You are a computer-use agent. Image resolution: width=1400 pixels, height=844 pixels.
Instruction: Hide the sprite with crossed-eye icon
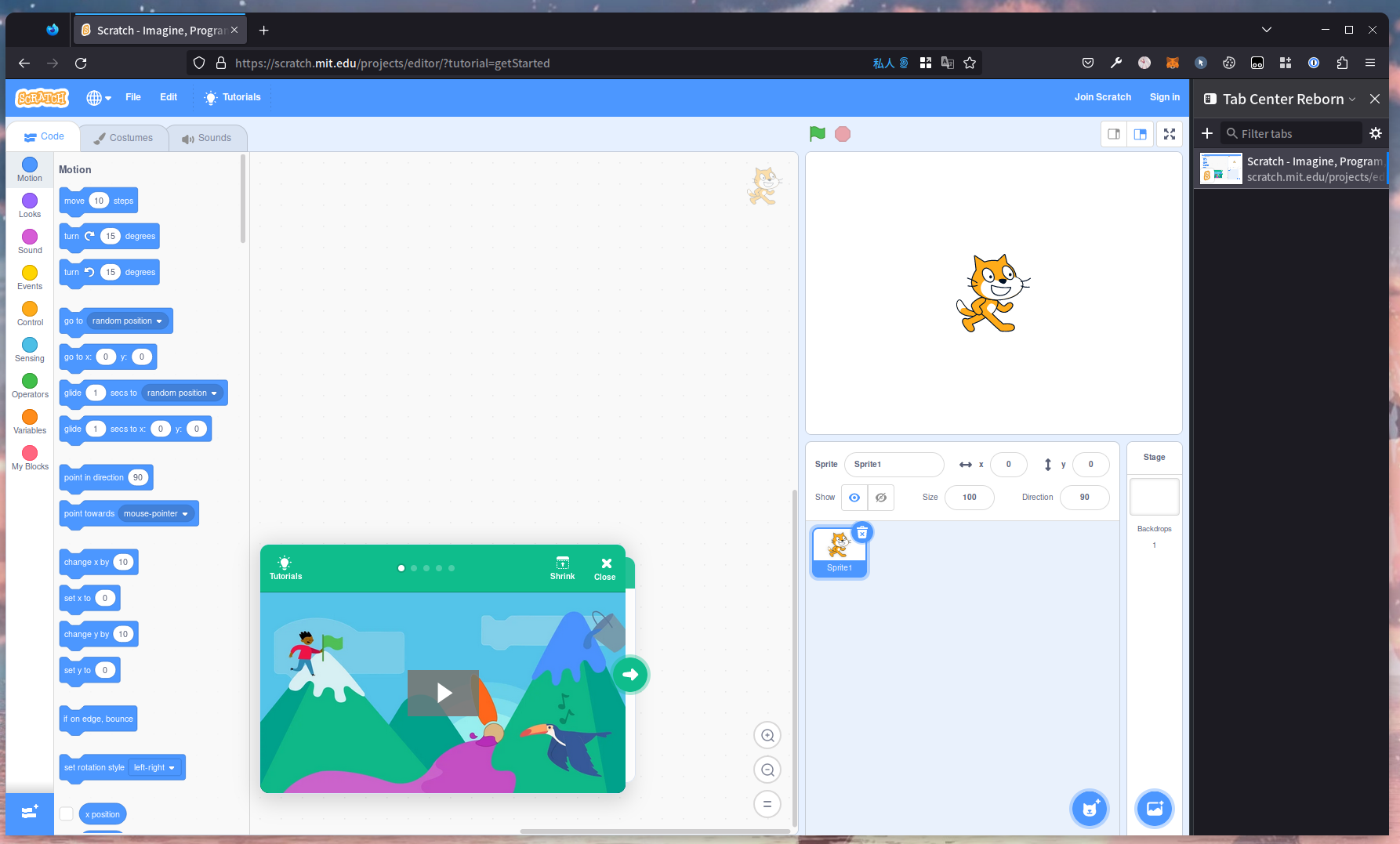coord(881,498)
